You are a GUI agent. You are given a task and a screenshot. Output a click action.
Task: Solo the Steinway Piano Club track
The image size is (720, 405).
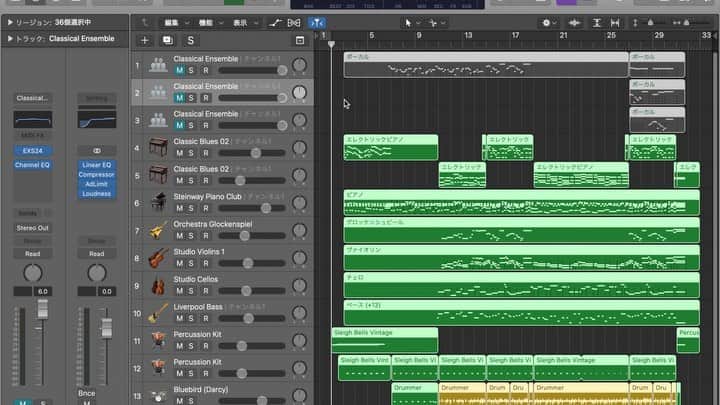pos(191,208)
